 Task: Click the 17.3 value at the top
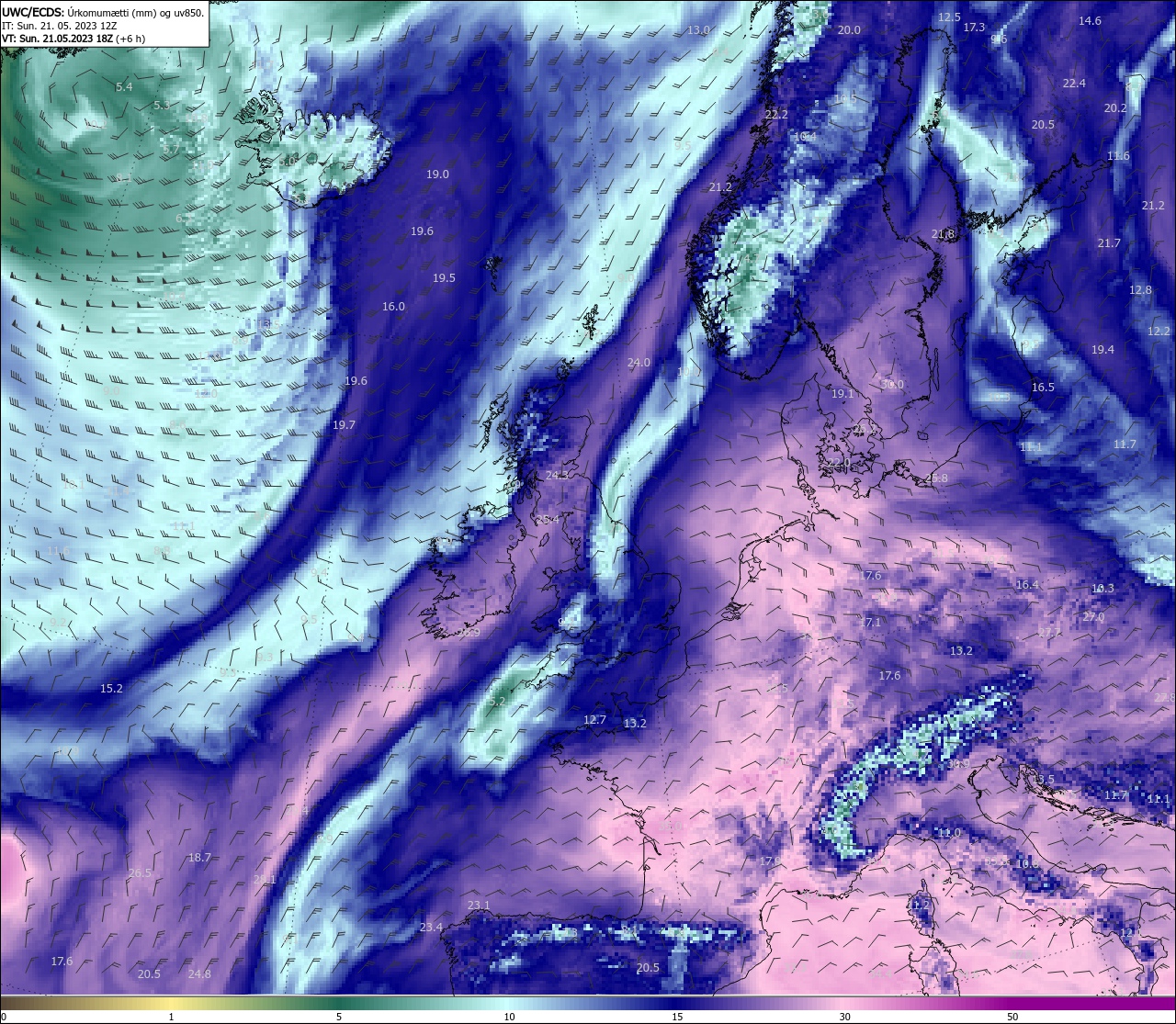click(x=974, y=27)
